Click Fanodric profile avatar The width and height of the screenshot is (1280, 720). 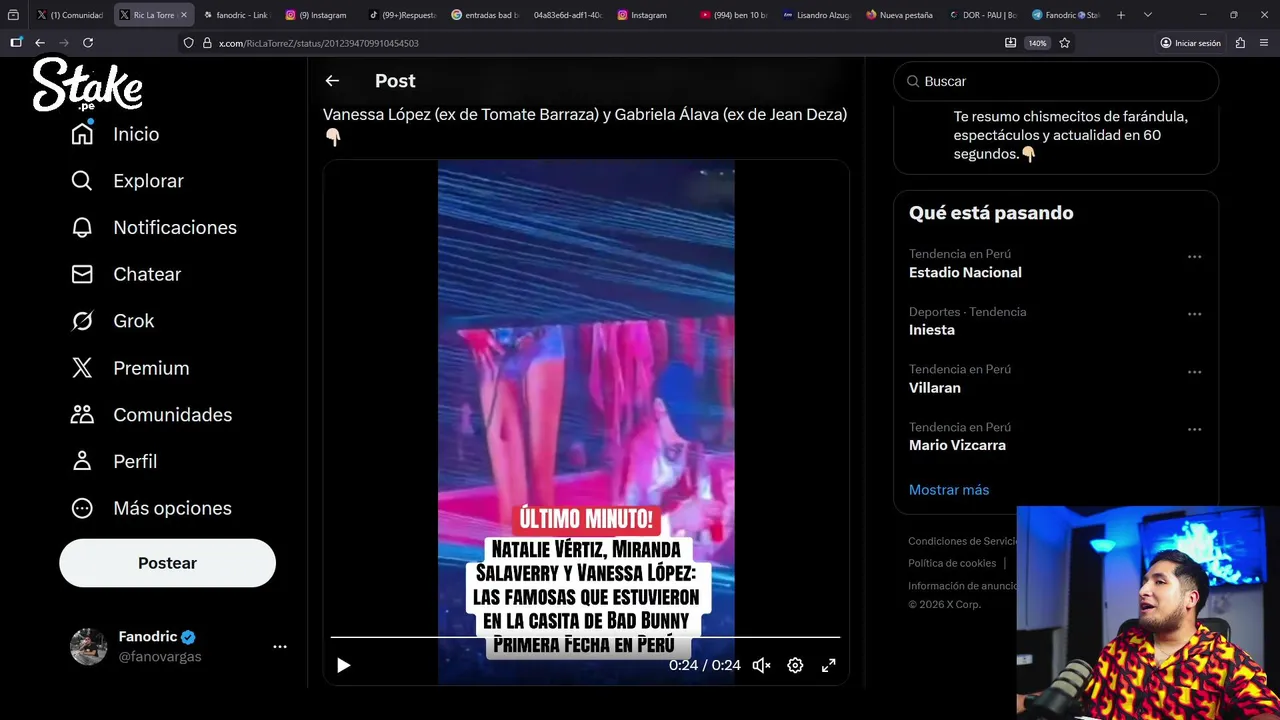click(x=88, y=647)
